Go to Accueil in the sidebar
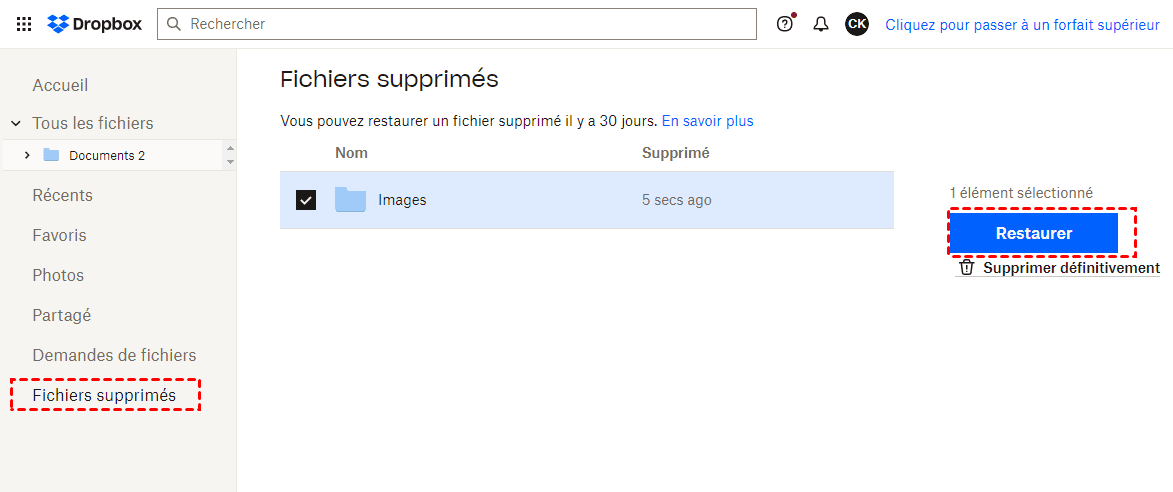Viewport: 1173px width, 492px height. 60,86
